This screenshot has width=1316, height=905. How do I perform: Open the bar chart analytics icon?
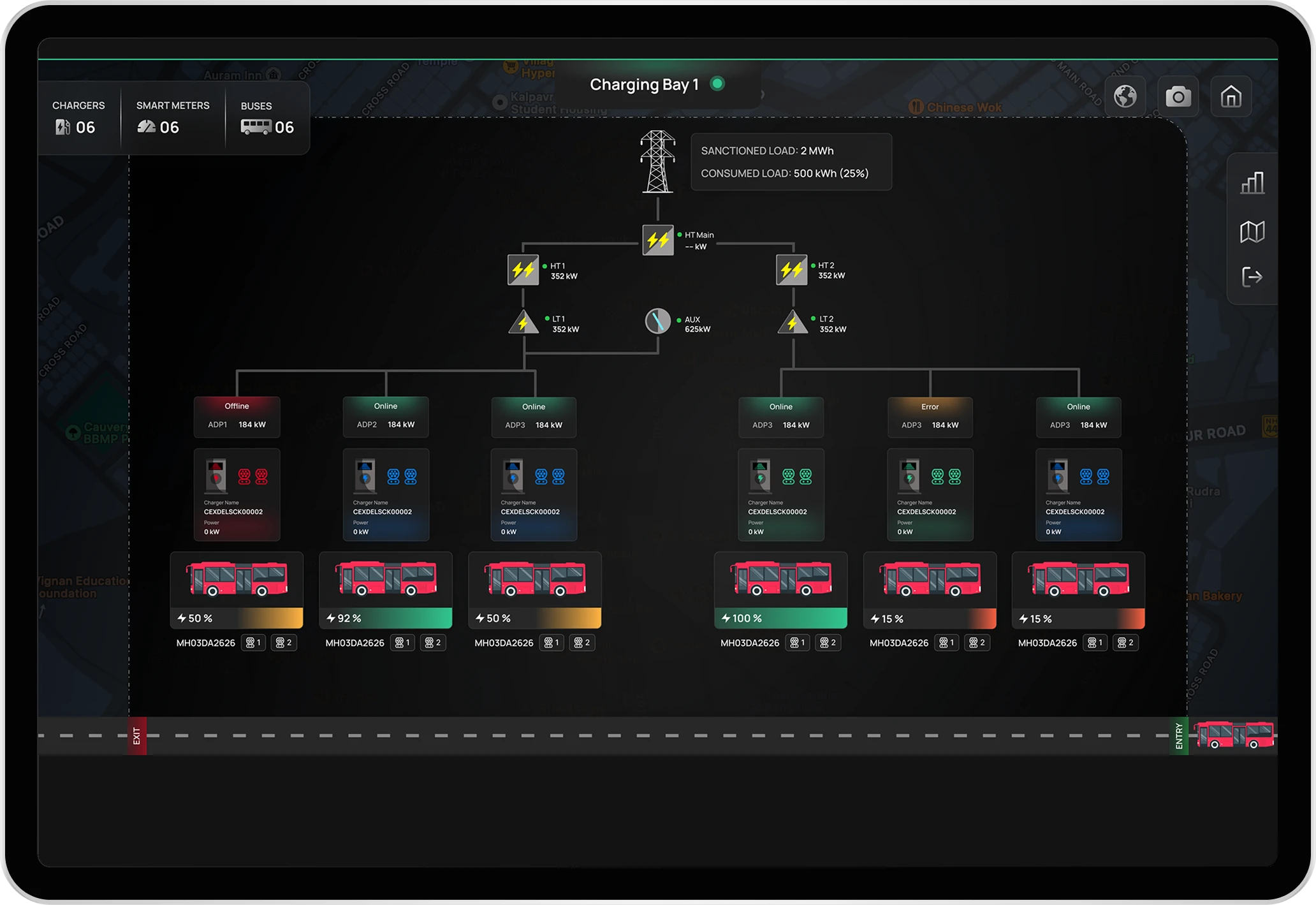click(x=1252, y=183)
